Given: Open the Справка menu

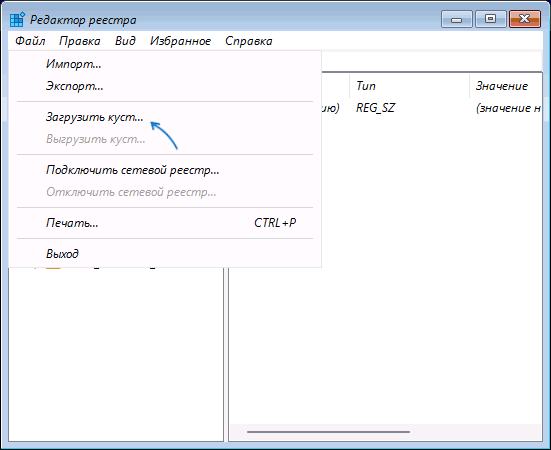Looking at the screenshot, I should tap(248, 41).
